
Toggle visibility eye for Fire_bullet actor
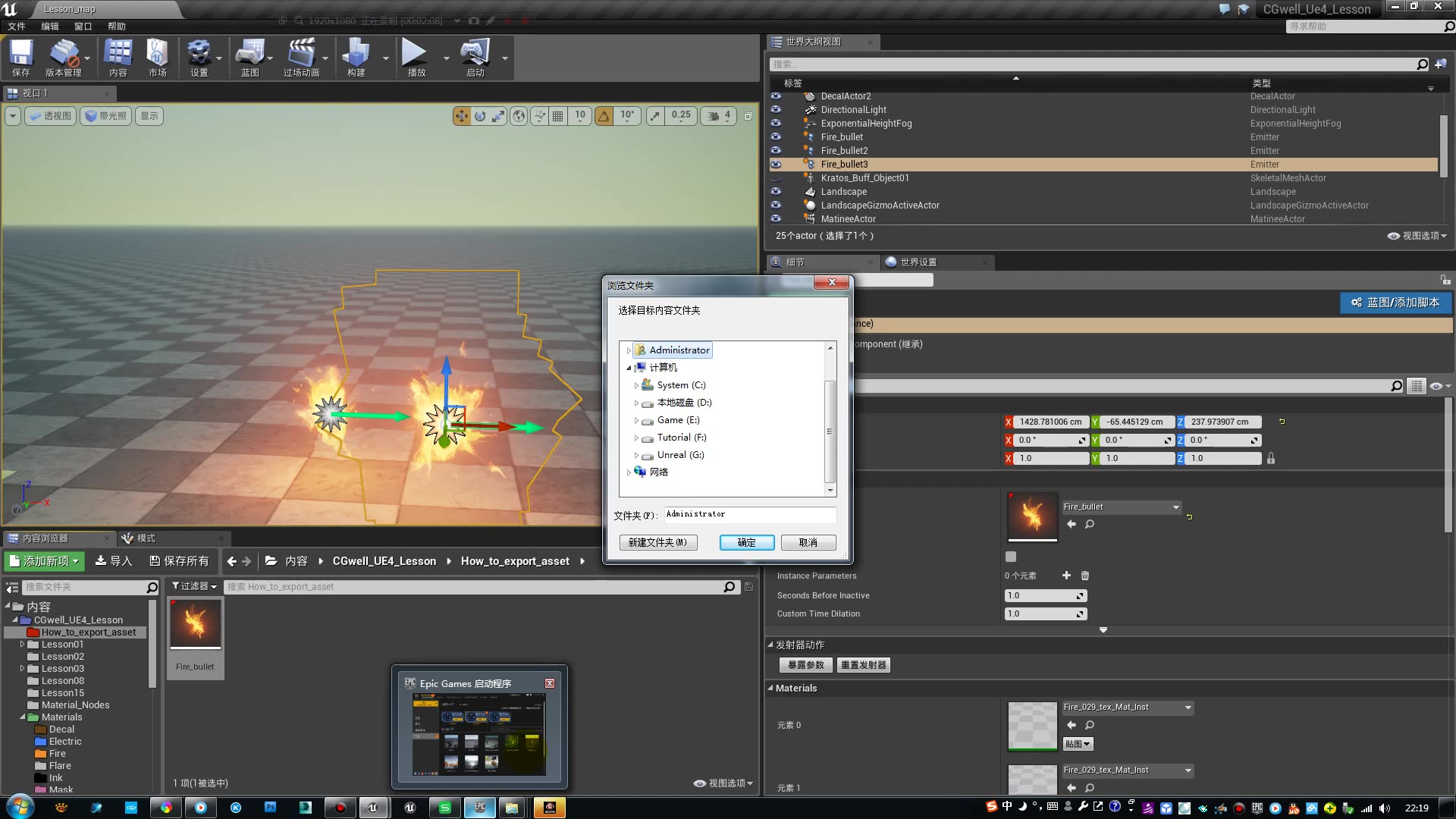(776, 137)
